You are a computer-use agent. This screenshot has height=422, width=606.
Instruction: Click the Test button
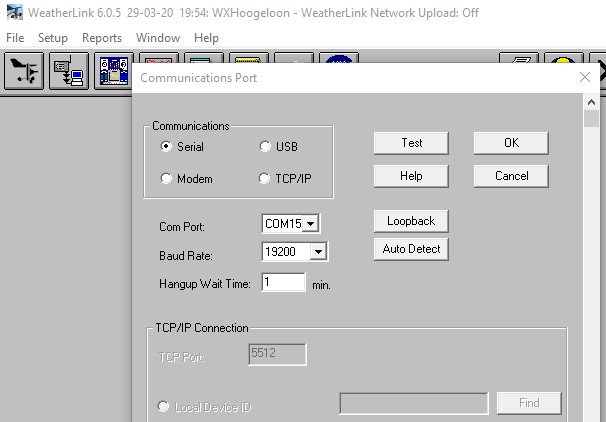point(411,143)
